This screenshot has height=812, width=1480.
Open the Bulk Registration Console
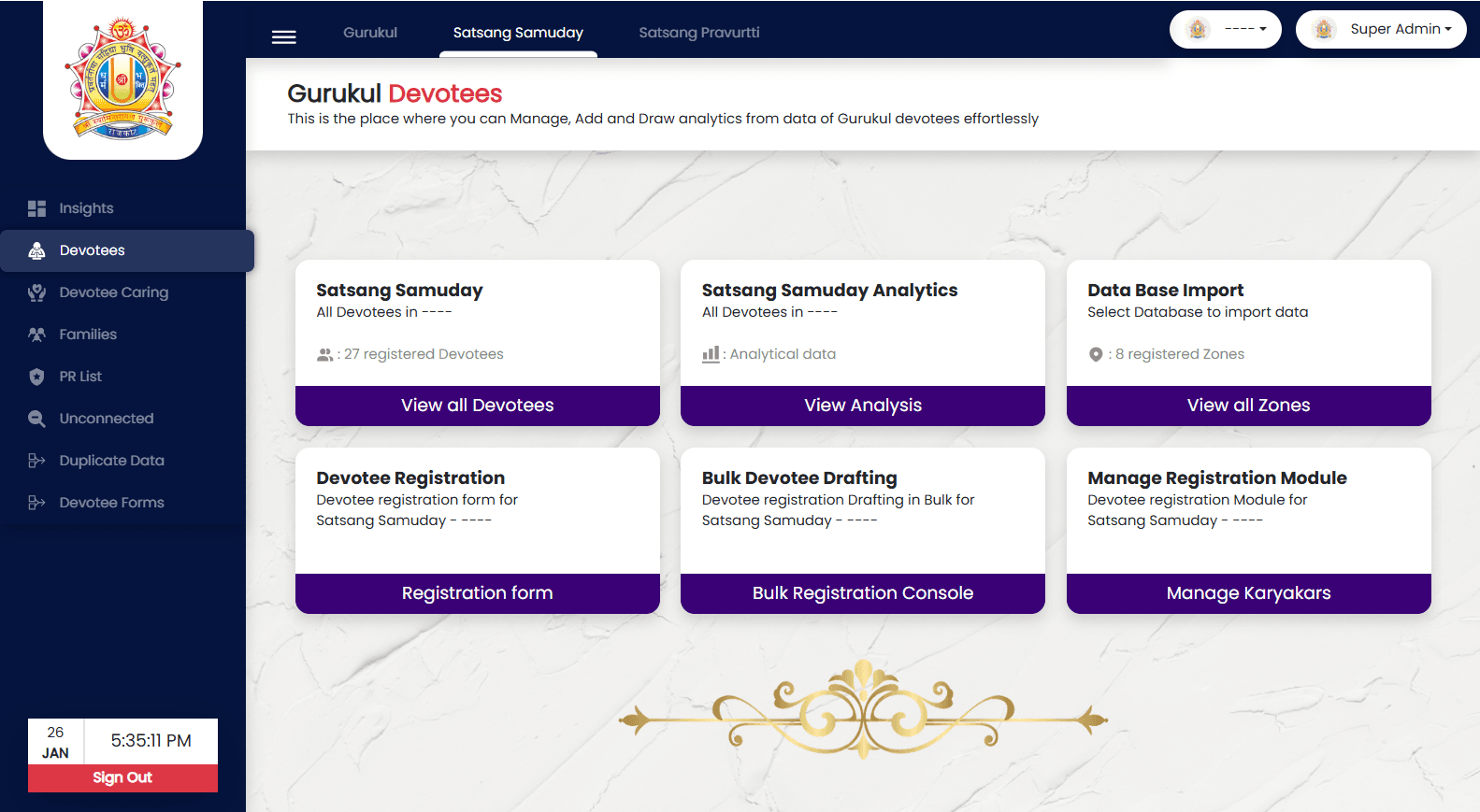[862, 593]
